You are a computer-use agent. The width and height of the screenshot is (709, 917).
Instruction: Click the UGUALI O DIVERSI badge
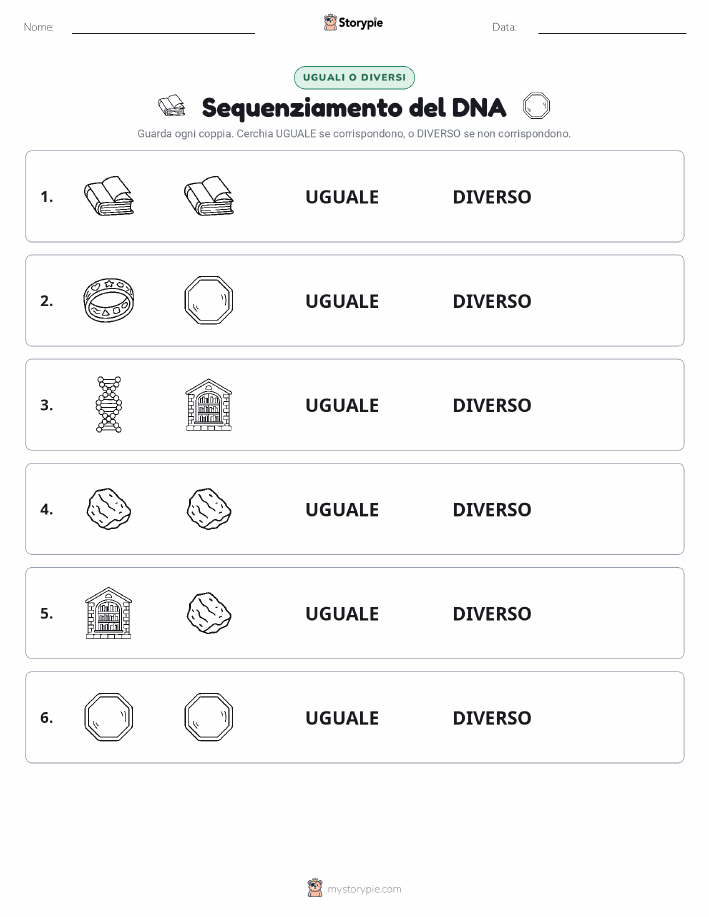[354, 77]
